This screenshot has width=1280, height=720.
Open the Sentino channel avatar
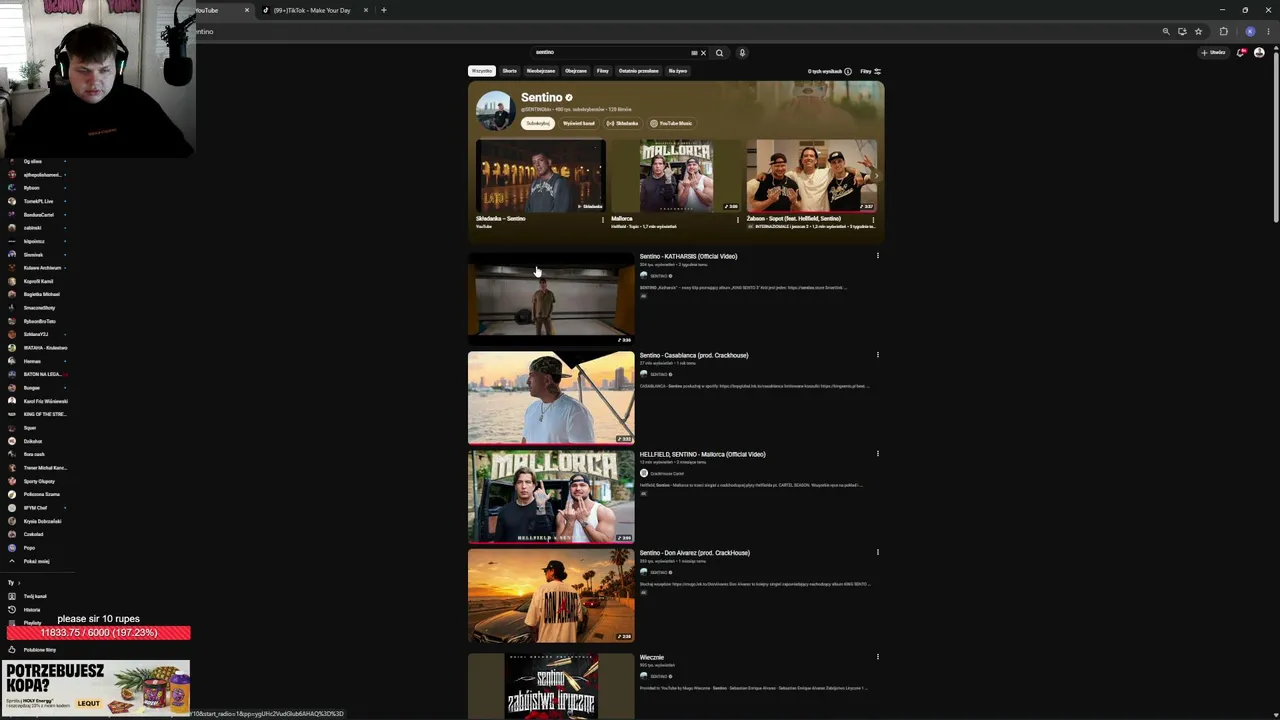(x=495, y=111)
